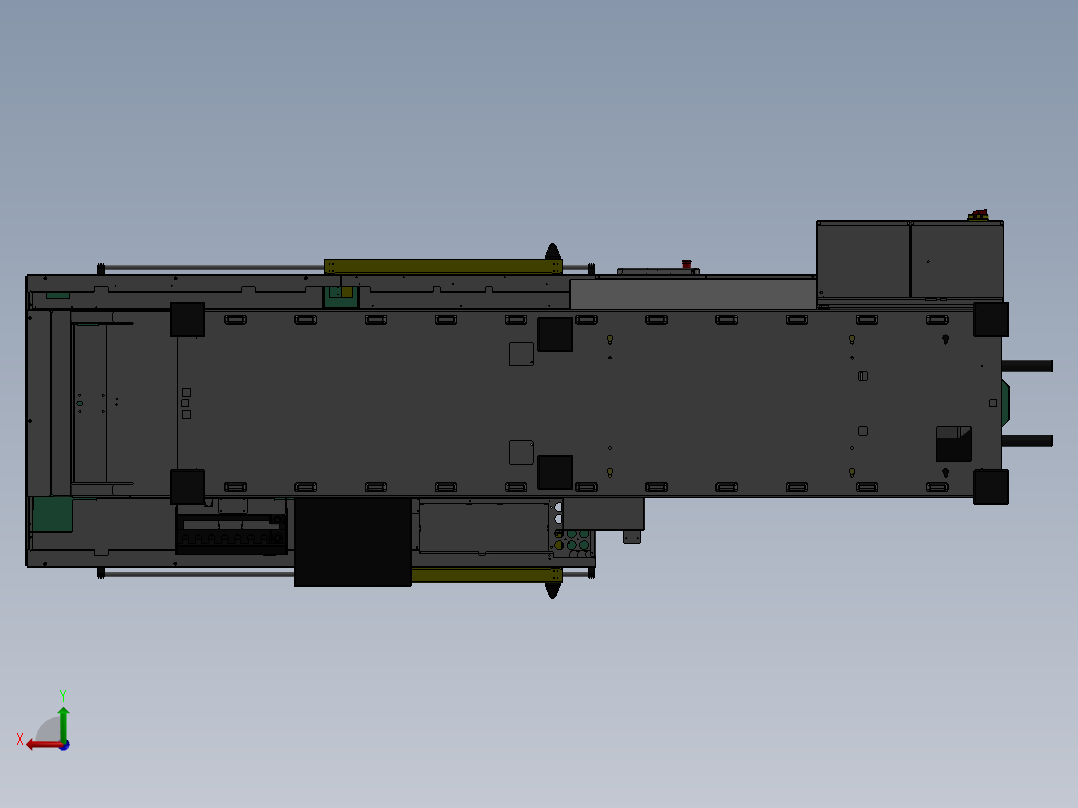Select the large black box under the machine
Image resolution: width=1078 pixels, height=808 pixels.
coord(353,542)
